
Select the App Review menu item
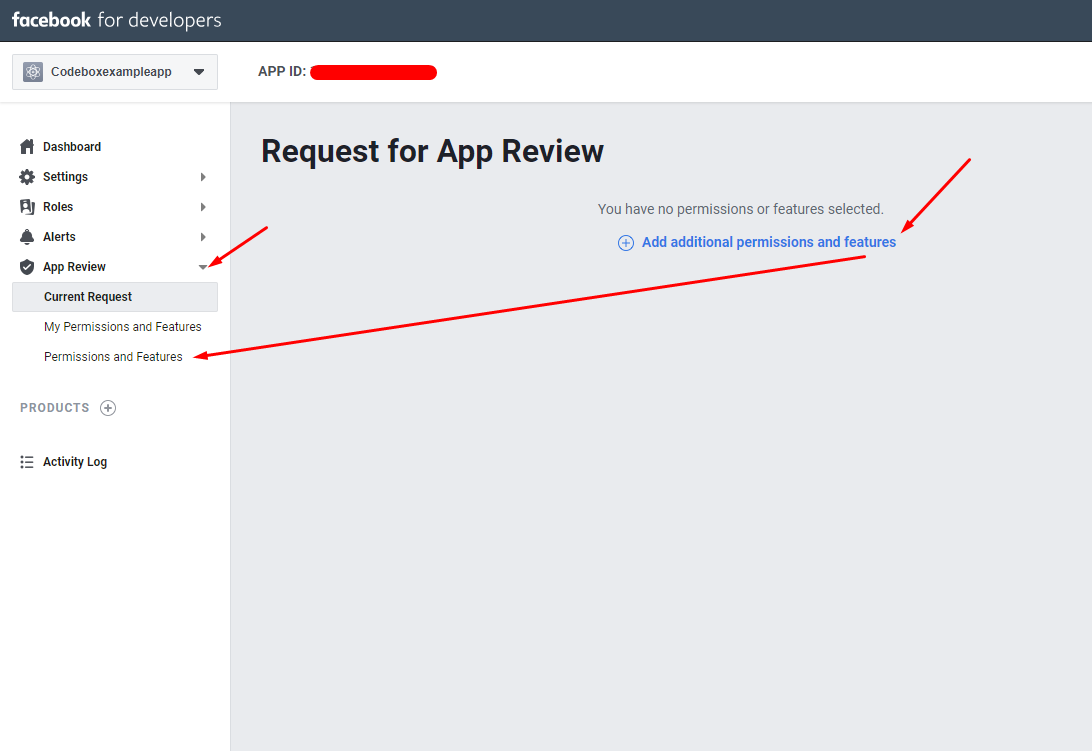75,267
